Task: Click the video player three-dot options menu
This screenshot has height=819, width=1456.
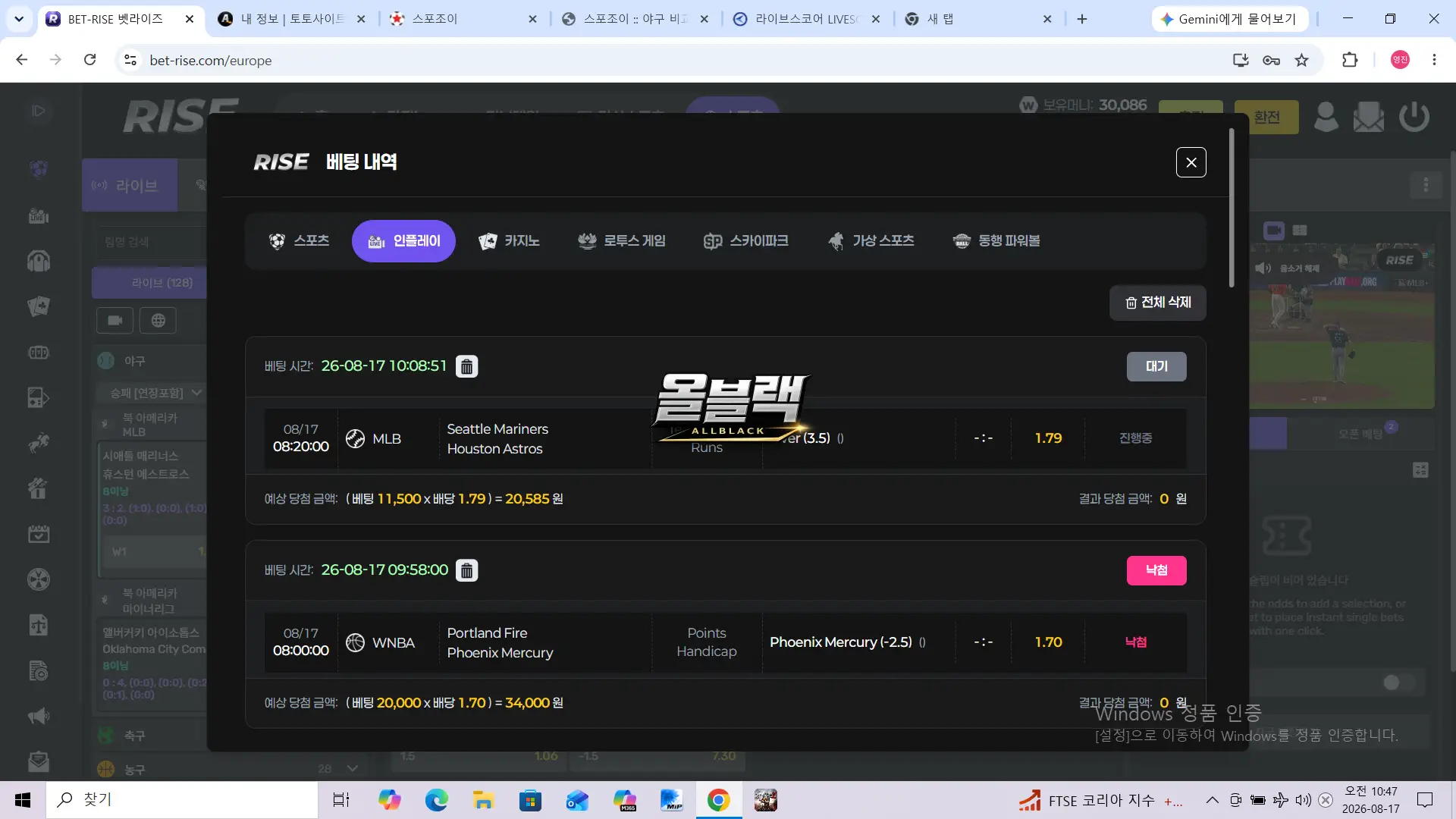Action: pos(1426,185)
